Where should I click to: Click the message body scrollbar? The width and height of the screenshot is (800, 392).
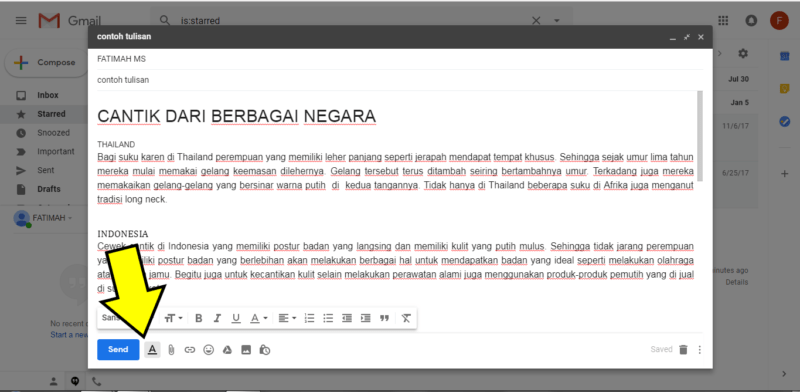coord(699,136)
